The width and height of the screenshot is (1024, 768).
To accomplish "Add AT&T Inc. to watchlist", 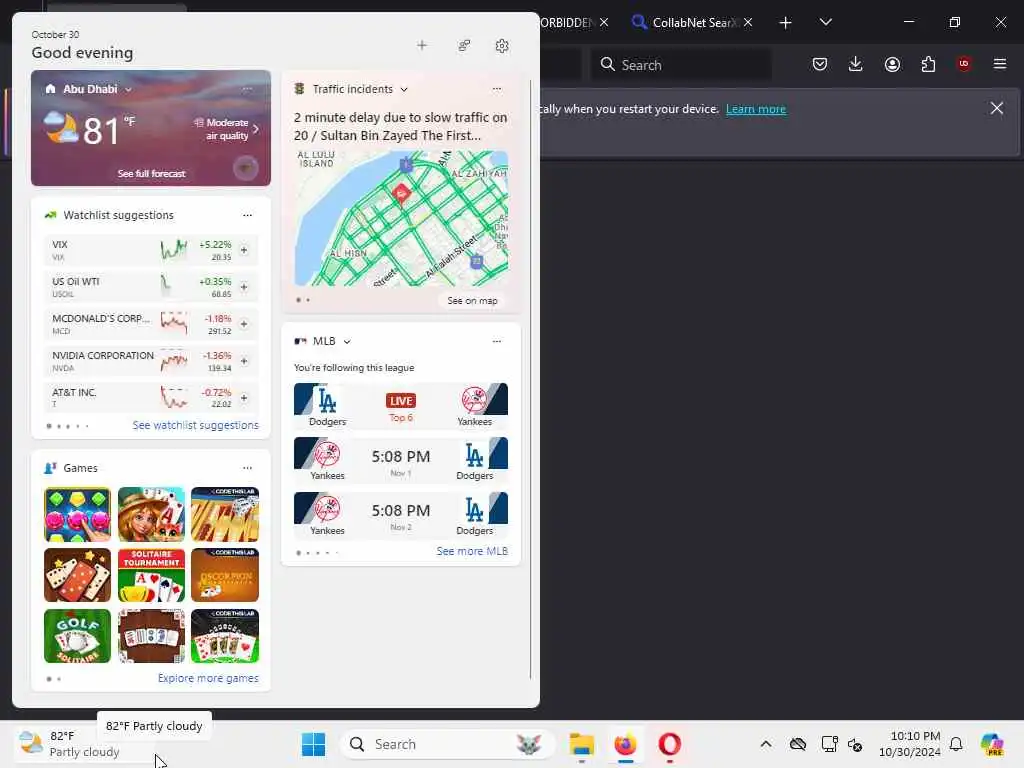I will [244, 398].
